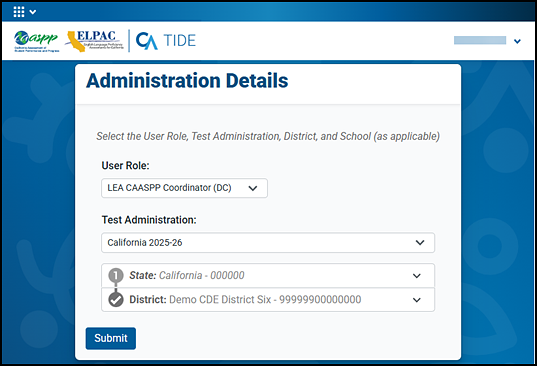This screenshot has height=366, width=537.
Task: Click the ELPAC logo
Action: click(x=94, y=41)
